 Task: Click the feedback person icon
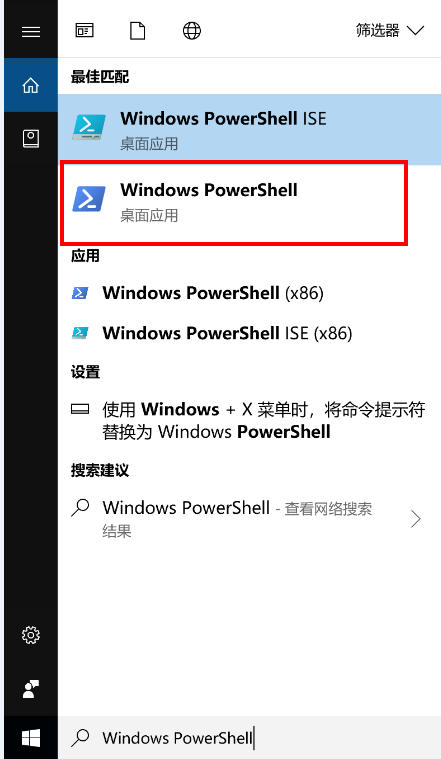pos(31,688)
